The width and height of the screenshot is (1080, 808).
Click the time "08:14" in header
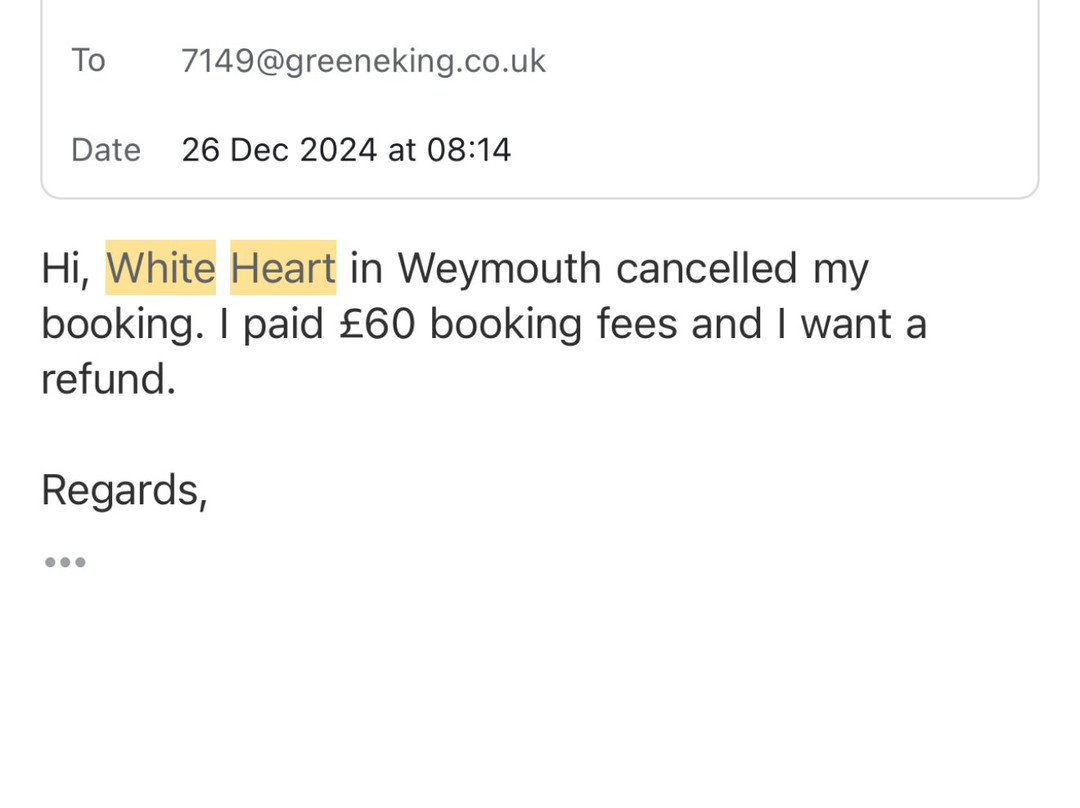[469, 150]
